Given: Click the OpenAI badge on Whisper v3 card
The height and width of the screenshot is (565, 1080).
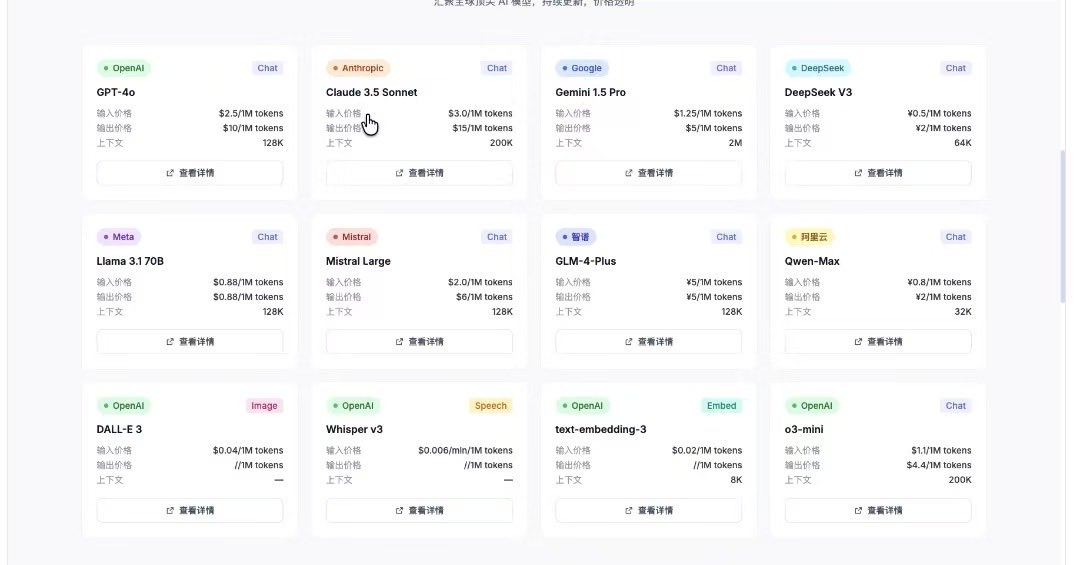Looking at the screenshot, I should [353, 406].
